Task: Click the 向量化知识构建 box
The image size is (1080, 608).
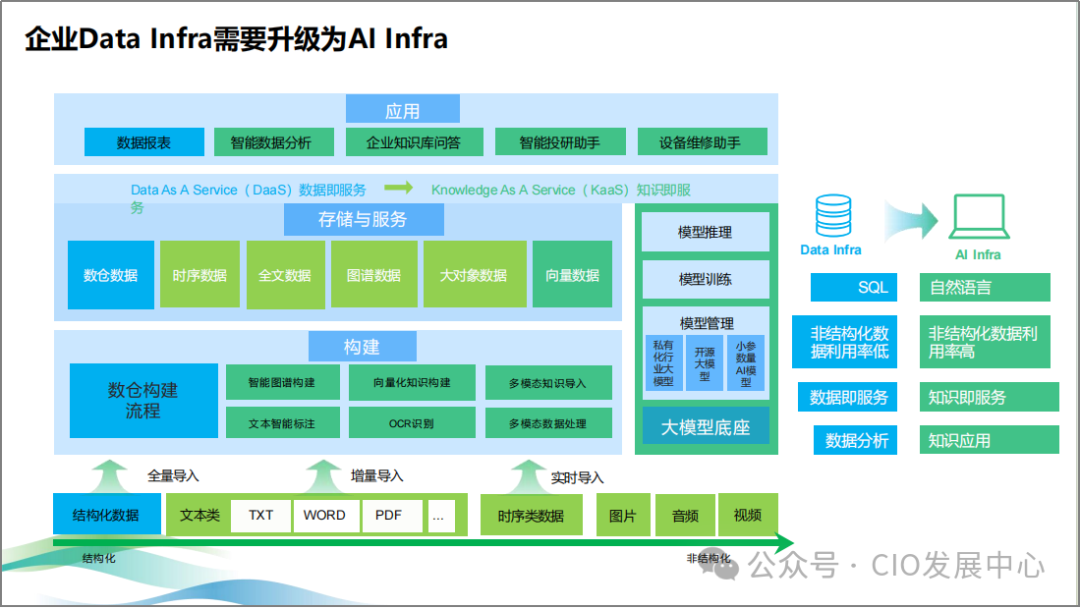Action: 412,383
